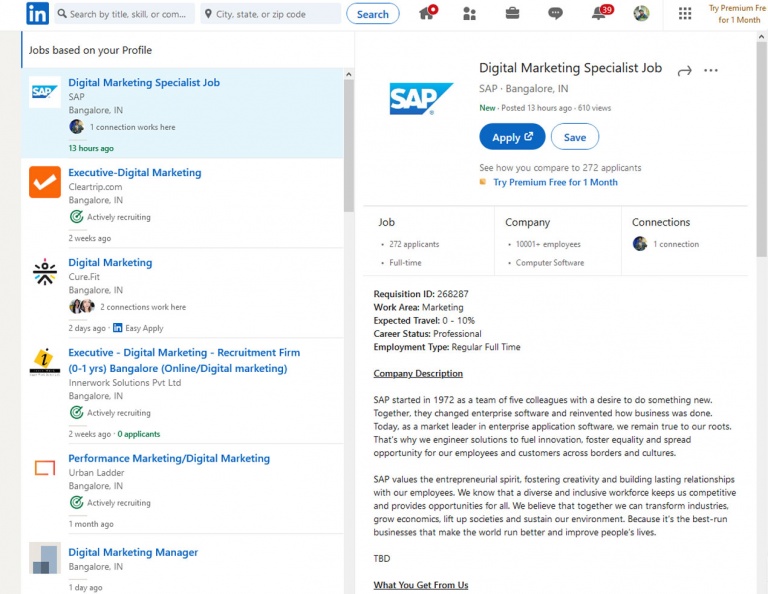Open the Jobs briefcase icon
Screen dimensions: 768x594
(x=512, y=13)
